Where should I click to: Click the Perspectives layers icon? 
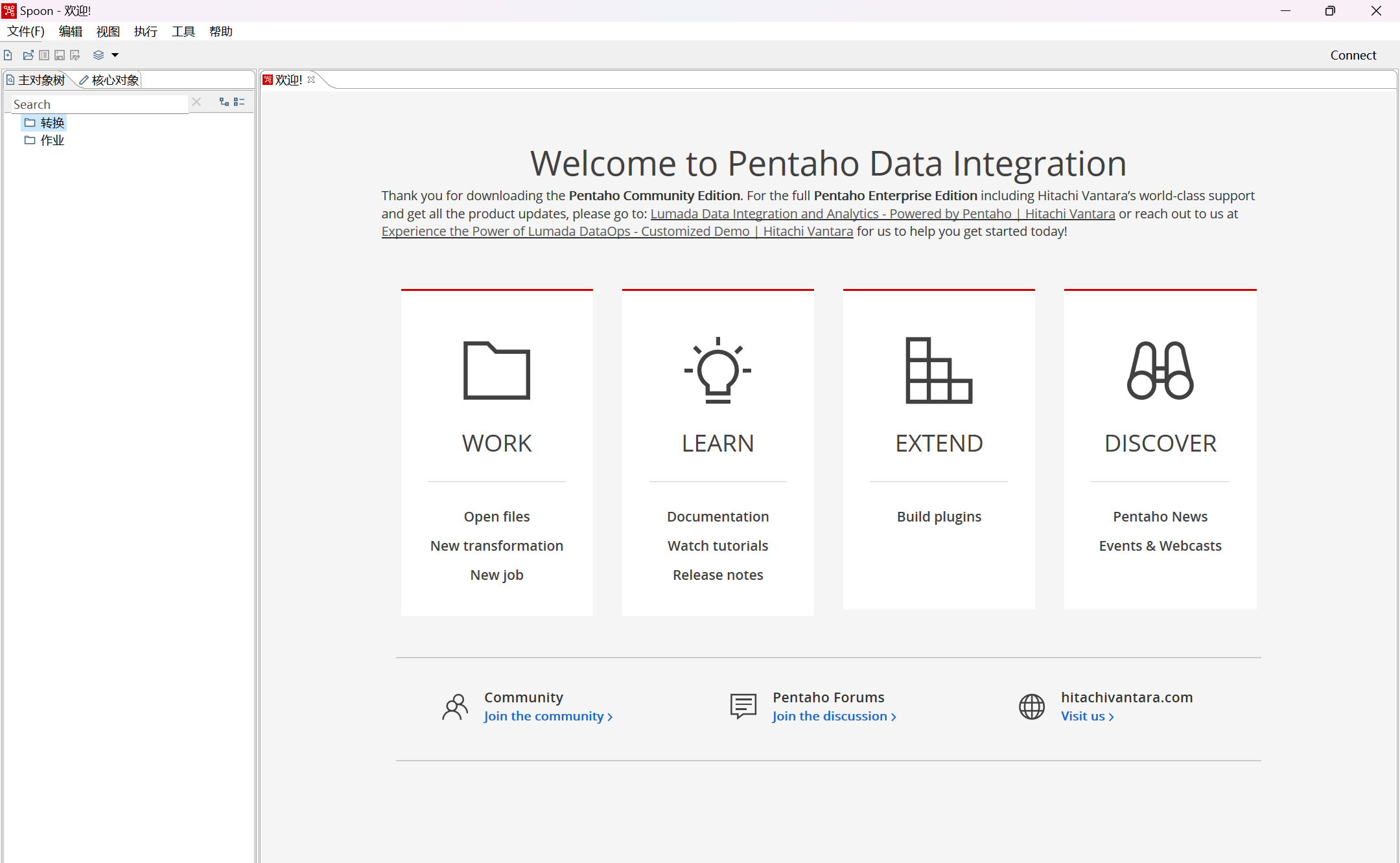pyautogui.click(x=99, y=55)
